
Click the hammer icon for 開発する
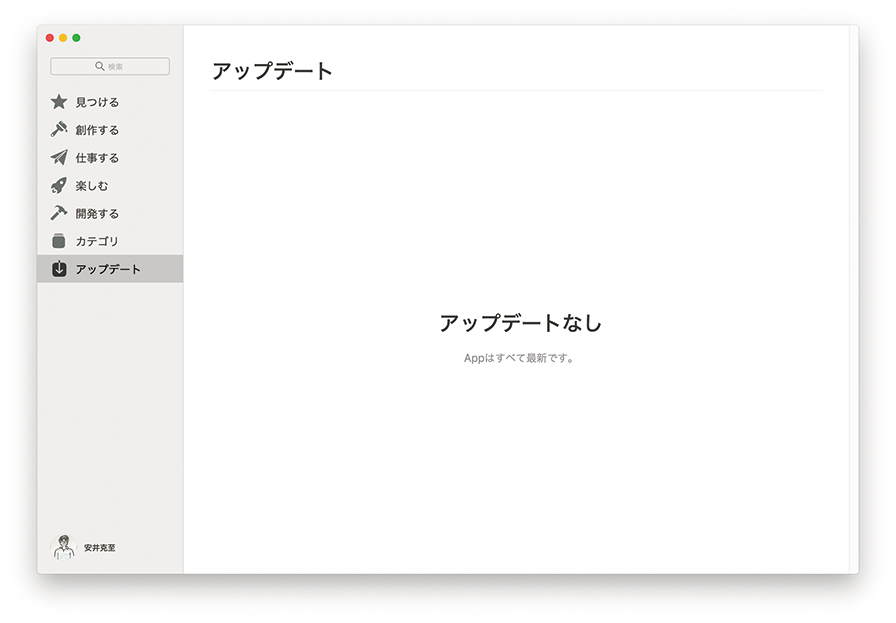(x=59, y=213)
